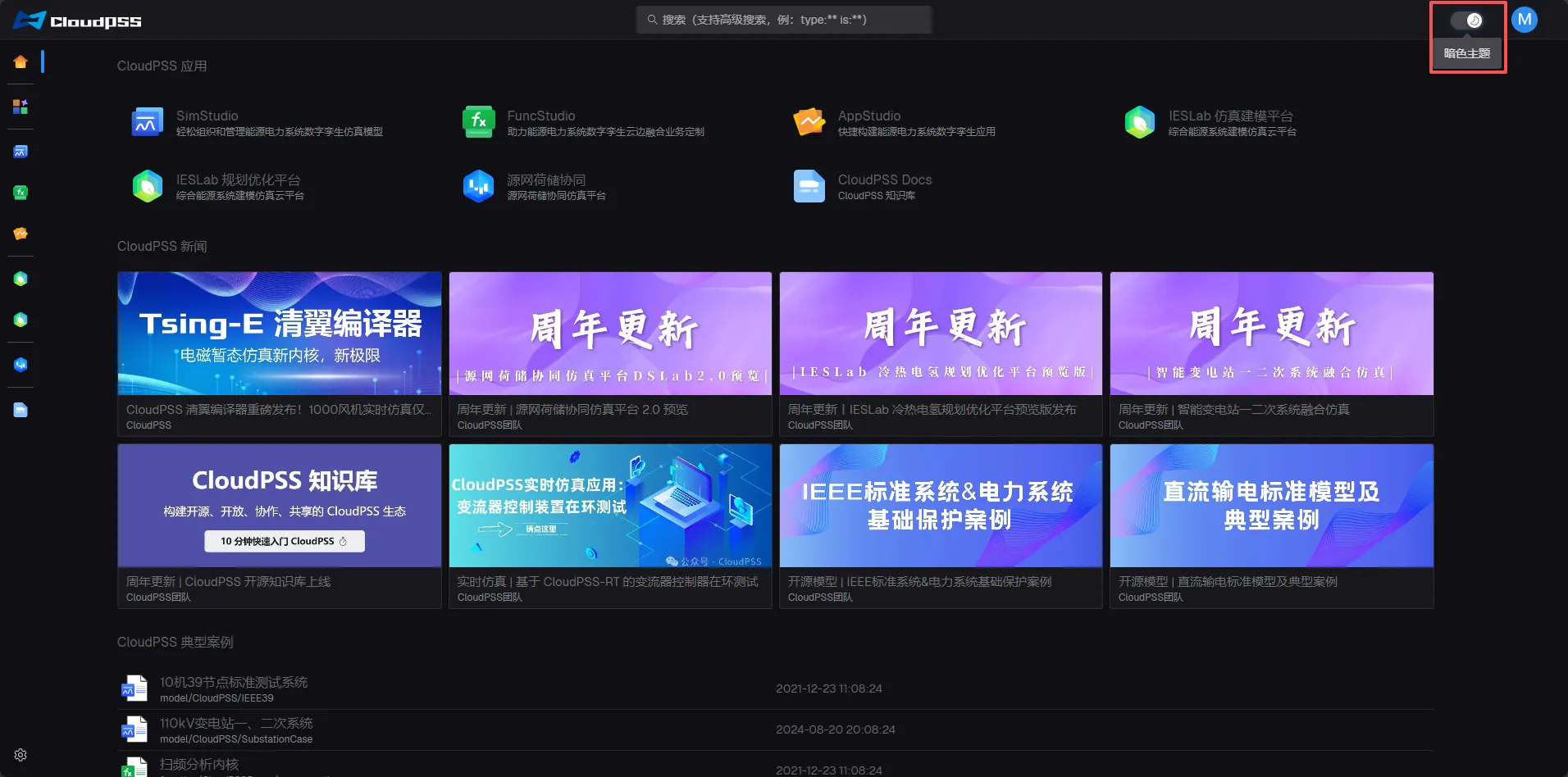Image resolution: width=1568 pixels, height=777 pixels.
Task: Open sidebar IESLab icon just above 源网荷储 icon
Action: pyautogui.click(x=21, y=320)
